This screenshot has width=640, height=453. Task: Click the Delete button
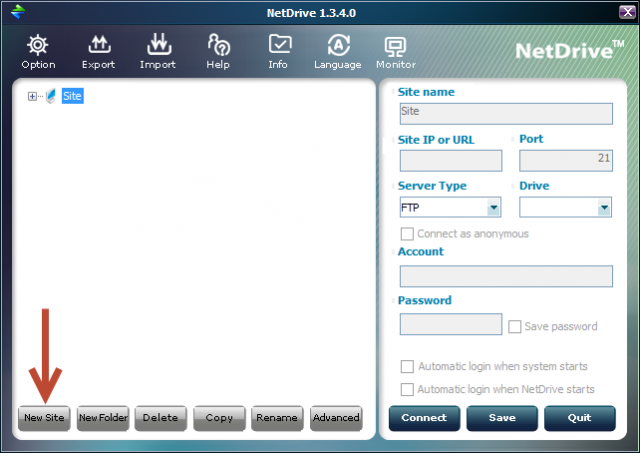pos(160,418)
